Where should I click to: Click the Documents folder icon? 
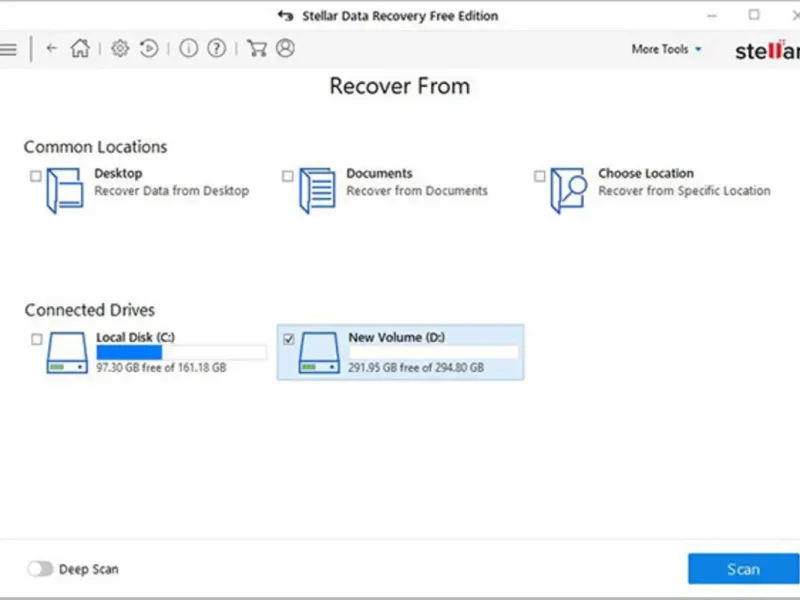tap(317, 190)
